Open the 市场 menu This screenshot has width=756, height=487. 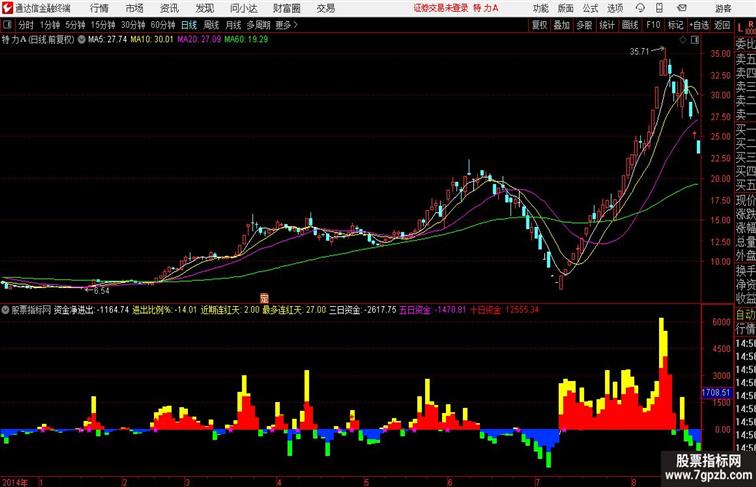[135, 8]
